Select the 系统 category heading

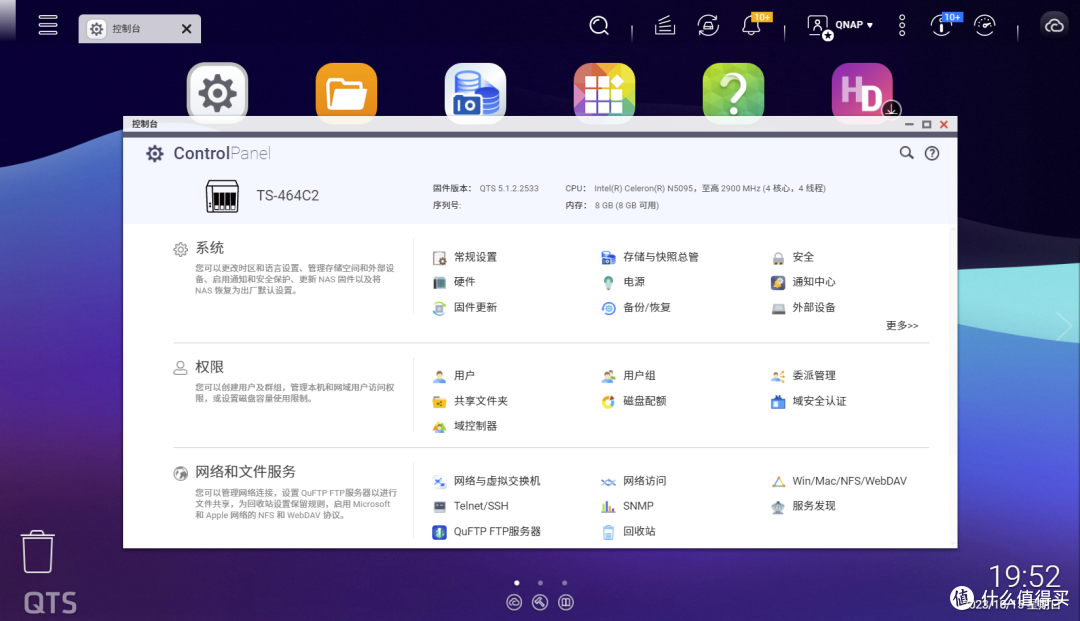click(209, 248)
